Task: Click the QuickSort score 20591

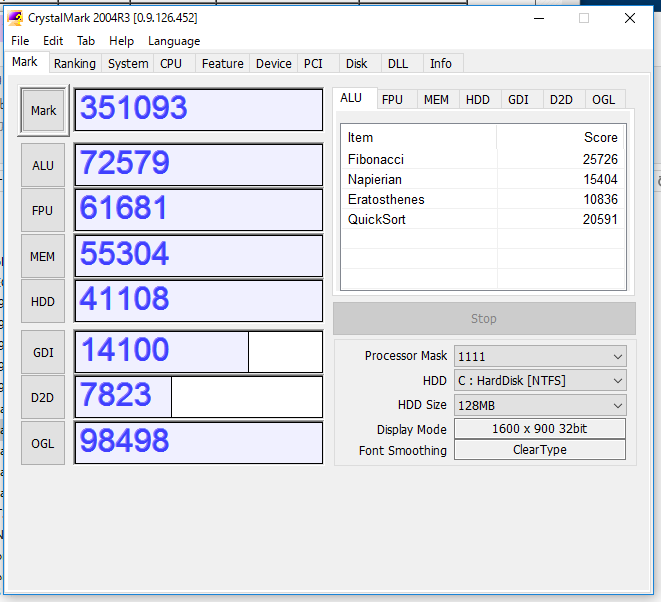Action: pyautogui.click(x=600, y=219)
